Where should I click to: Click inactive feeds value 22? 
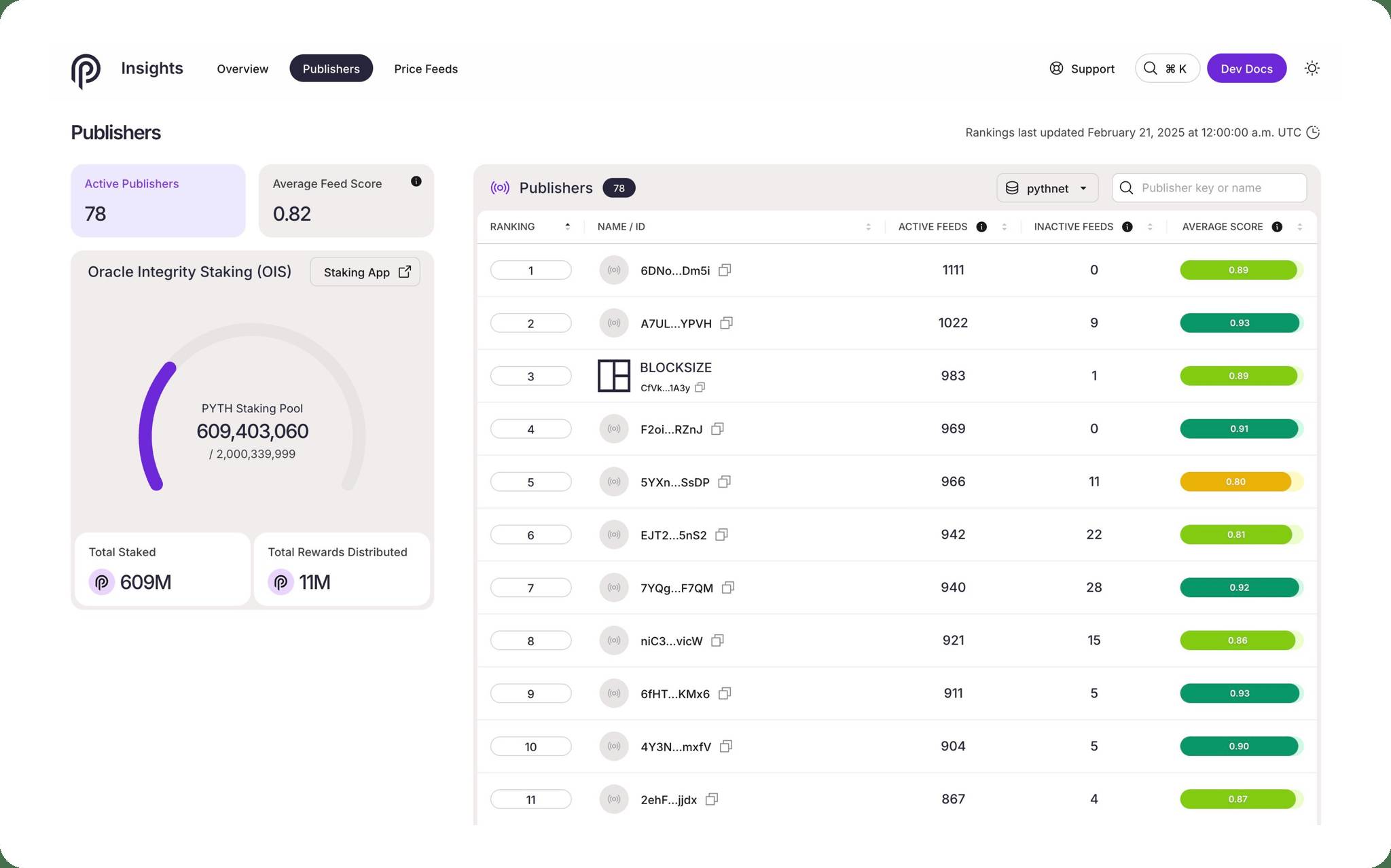coord(1094,534)
